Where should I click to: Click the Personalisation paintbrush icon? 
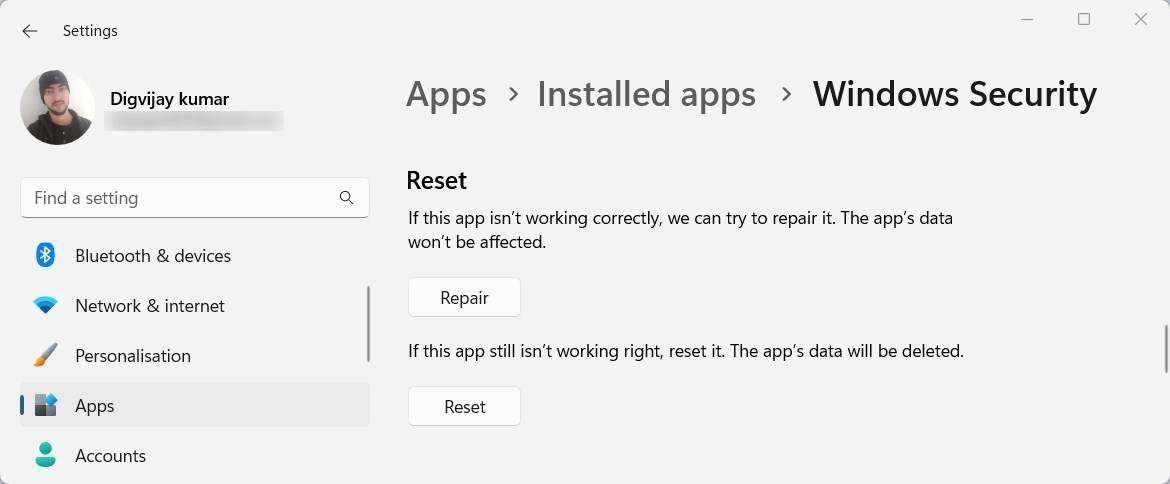pyautogui.click(x=45, y=356)
